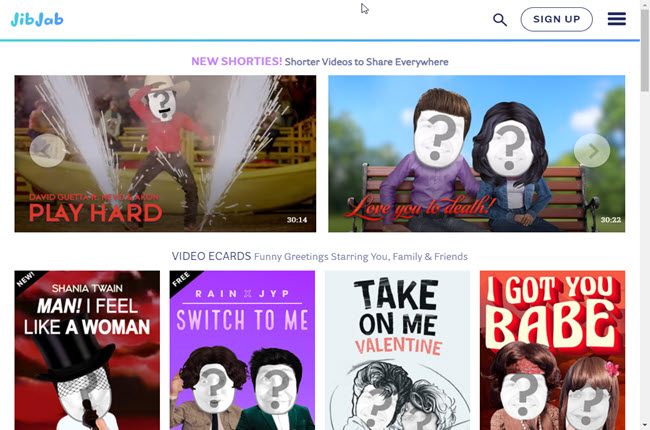The image size is (650, 430).
Task: Go to previous carousel slide arrow
Action: 47,151
